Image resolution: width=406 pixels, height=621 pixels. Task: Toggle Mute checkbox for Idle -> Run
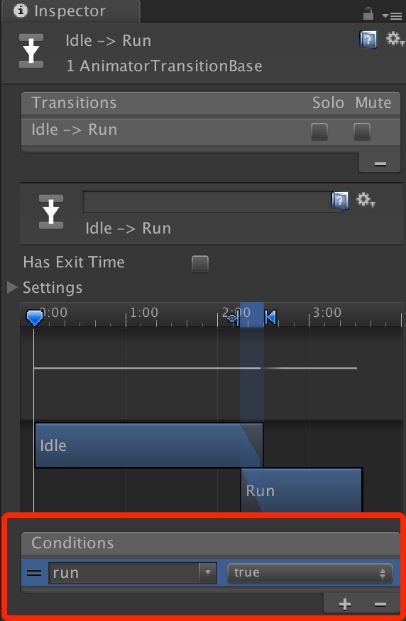tap(362, 132)
